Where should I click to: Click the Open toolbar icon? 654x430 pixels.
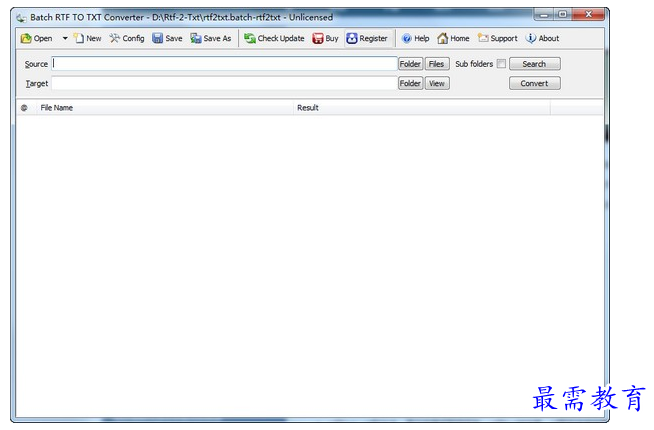pos(26,38)
